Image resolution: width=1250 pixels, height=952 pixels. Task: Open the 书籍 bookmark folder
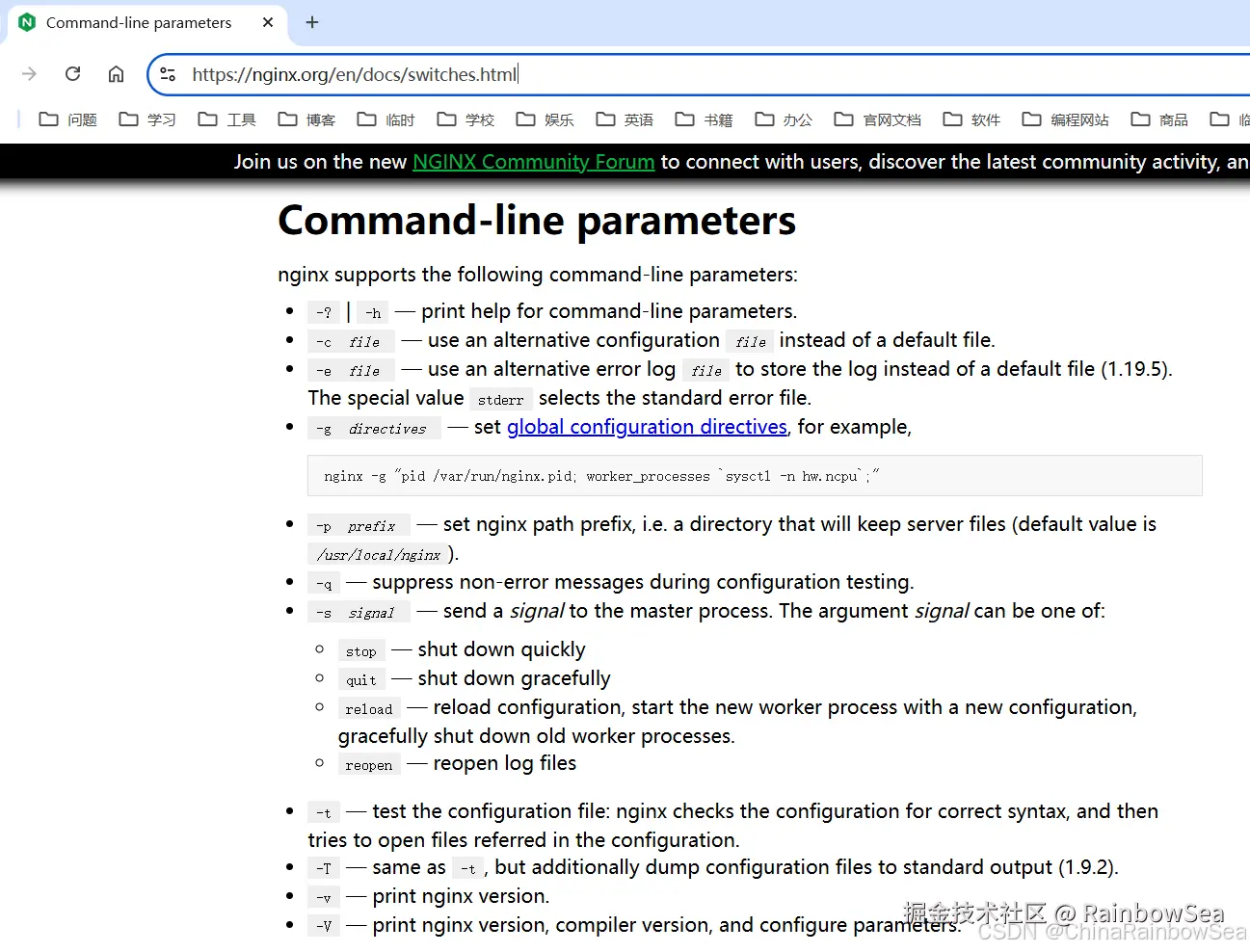(x=704, y=119)
